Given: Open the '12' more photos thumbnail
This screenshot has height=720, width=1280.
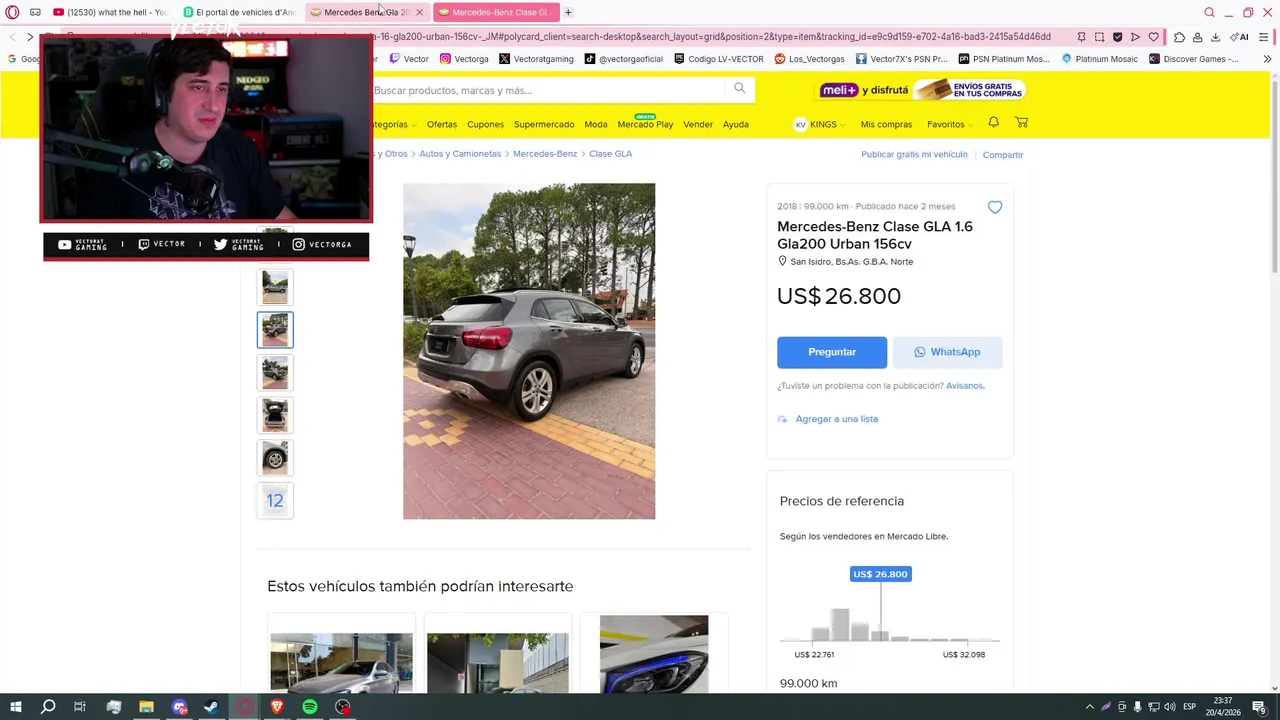Looking at the screenshot, I should [275, 501].
